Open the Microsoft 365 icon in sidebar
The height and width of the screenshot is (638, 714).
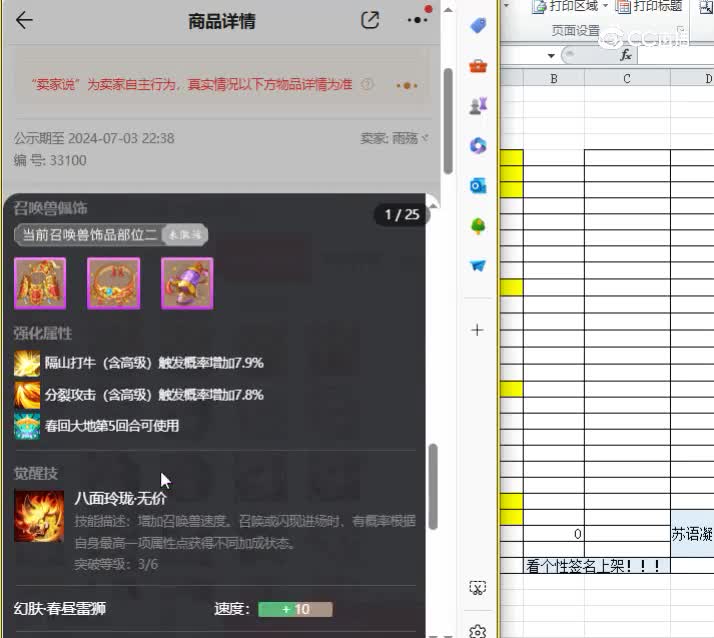point(478,146)
